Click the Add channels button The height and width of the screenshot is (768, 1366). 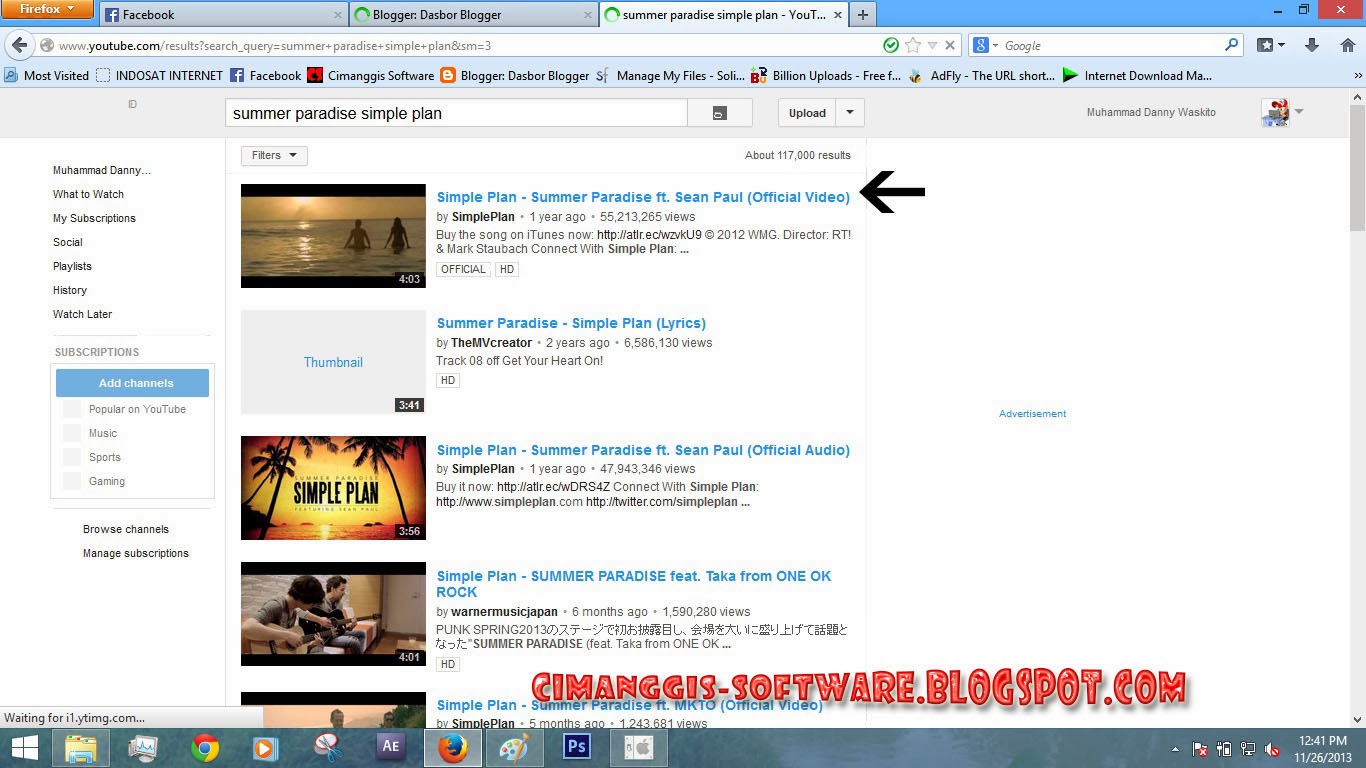(x=132, y=383)
